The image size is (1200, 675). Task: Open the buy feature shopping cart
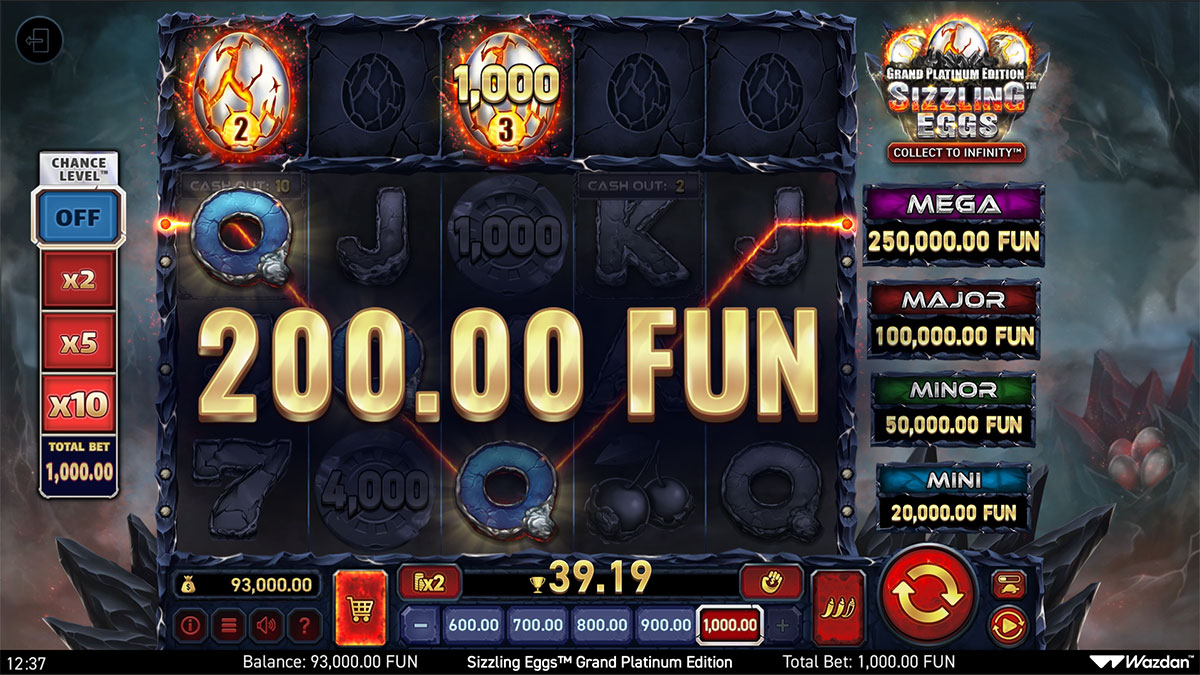pos(360,607)
